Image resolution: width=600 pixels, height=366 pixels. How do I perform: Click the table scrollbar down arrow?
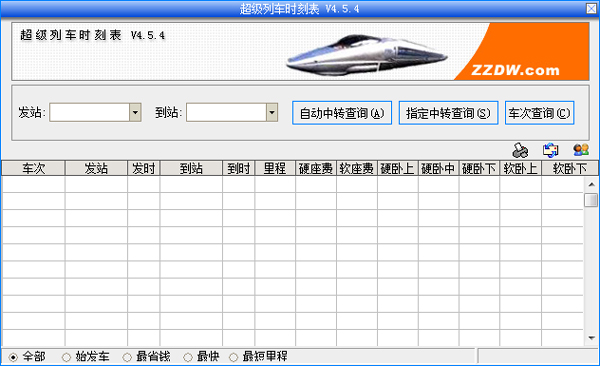pyautogui.click(x=591, y=338)
